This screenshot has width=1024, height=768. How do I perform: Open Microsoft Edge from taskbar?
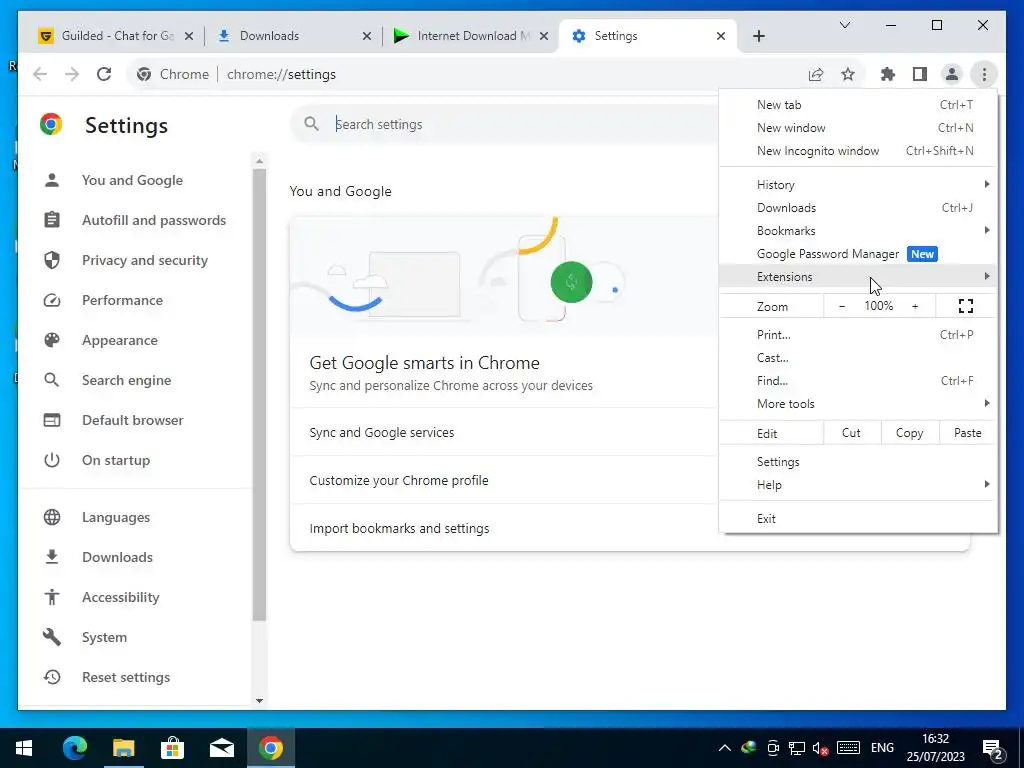point(75,748)
